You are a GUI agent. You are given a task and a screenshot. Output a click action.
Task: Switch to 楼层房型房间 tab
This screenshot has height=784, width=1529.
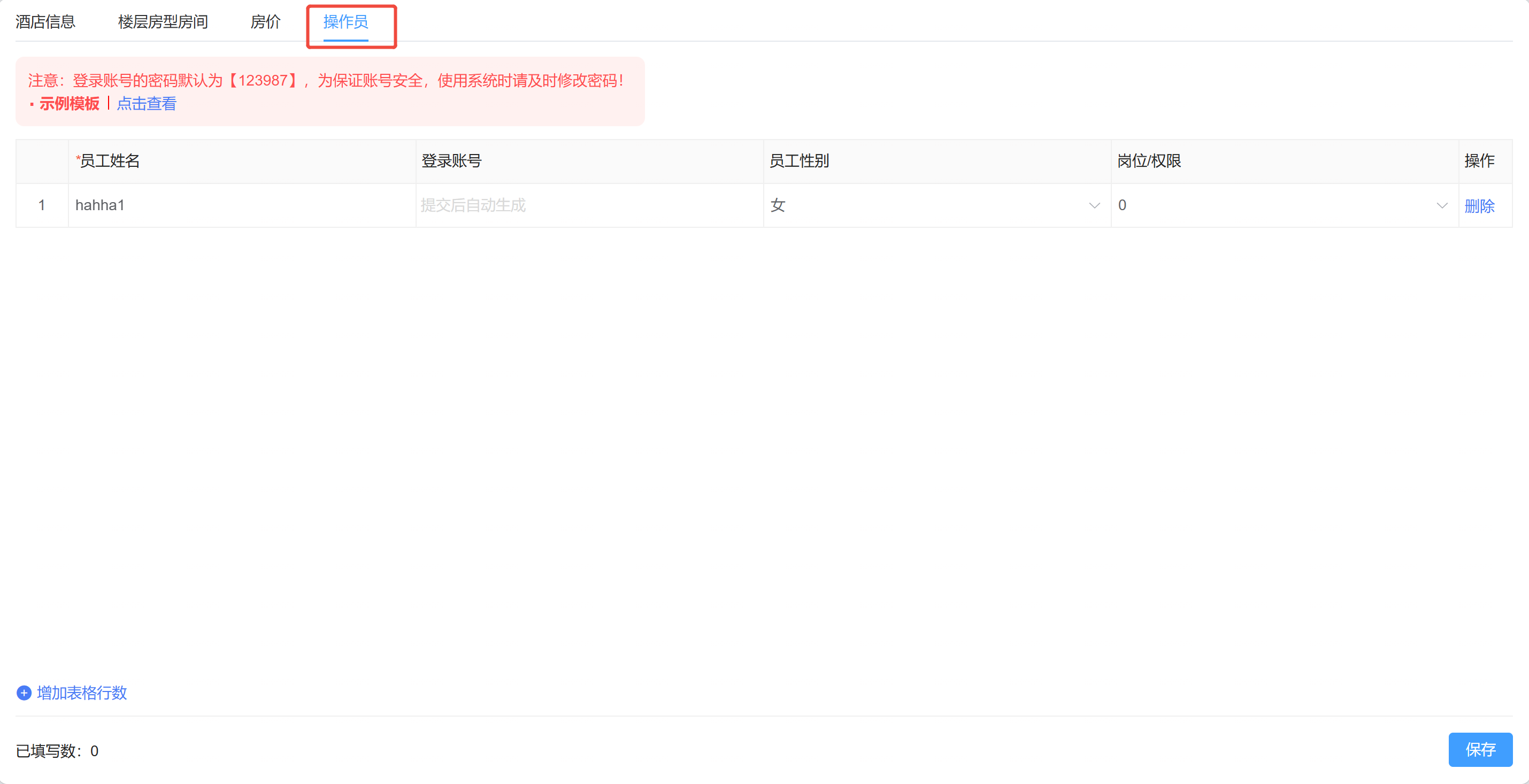click(x=163, y=22)
